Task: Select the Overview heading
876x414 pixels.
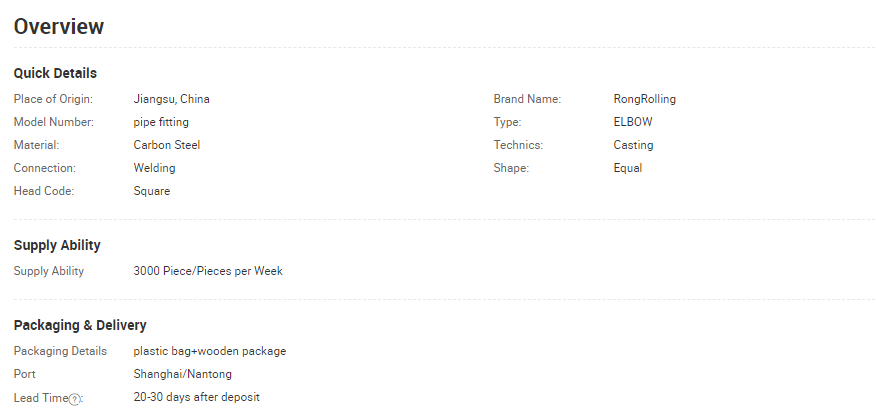Action: point(59,27)
